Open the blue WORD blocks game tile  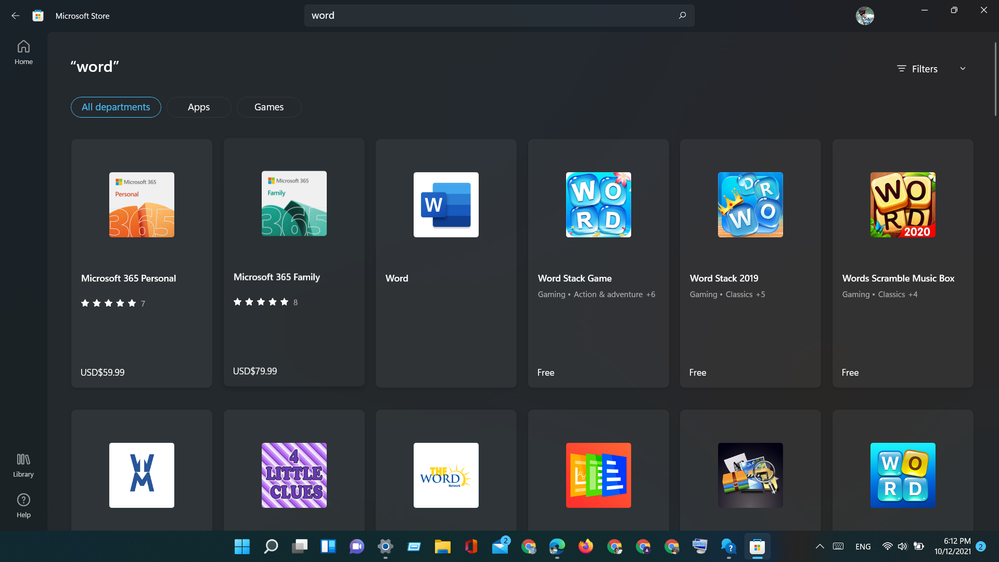[903, 475]
